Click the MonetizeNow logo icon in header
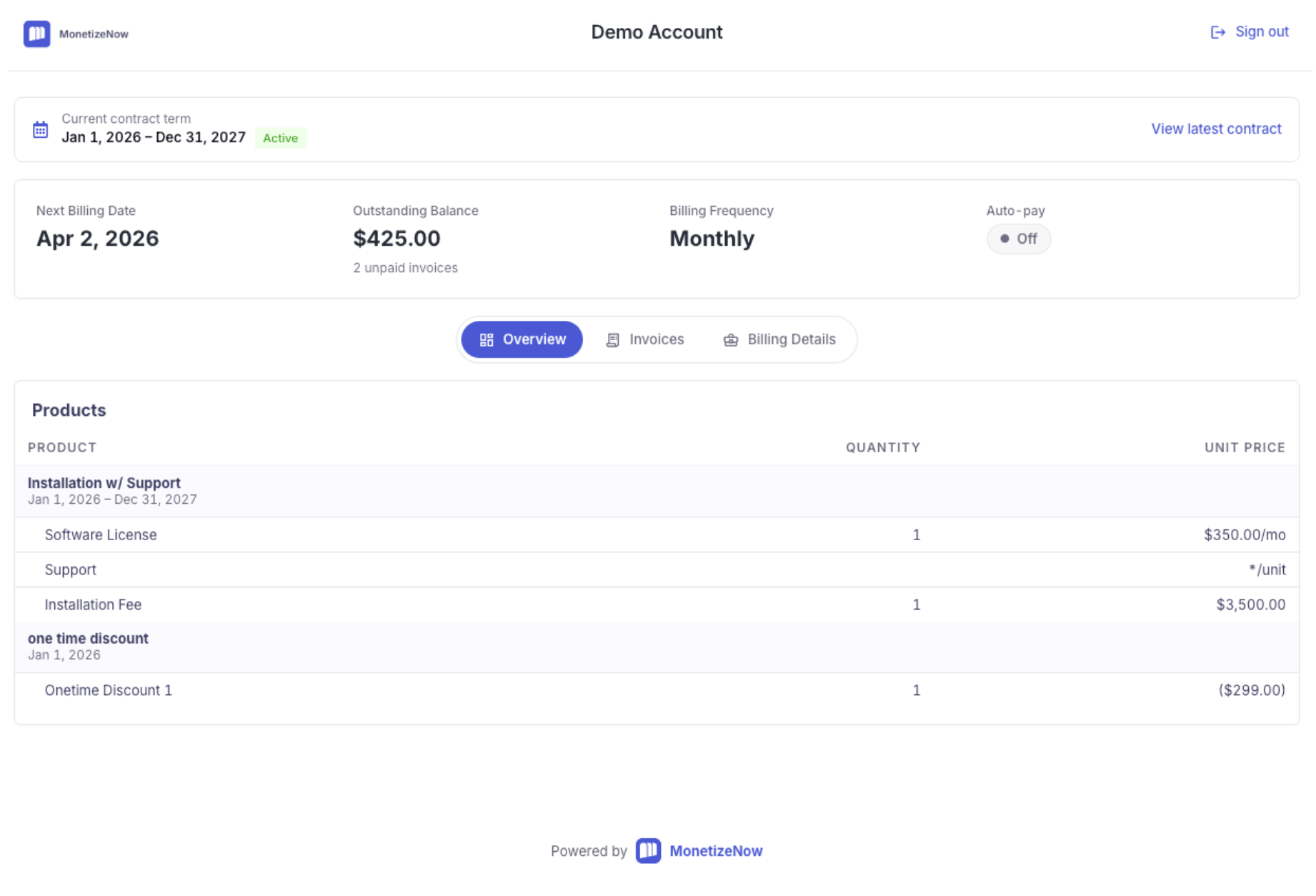Screen dimensions: 1316x896 (x=37, y=34)
